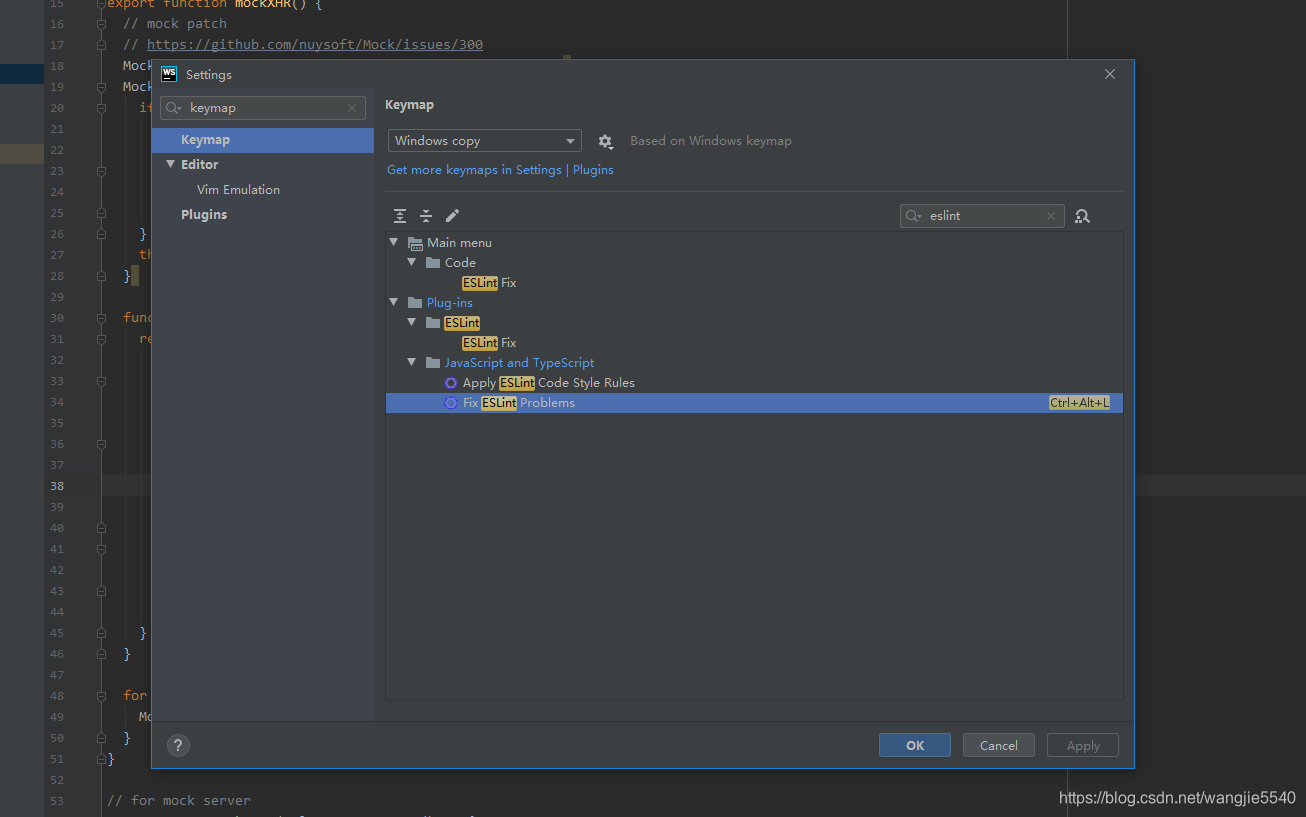Click the settings search field containing keymap
The height and width of the screenshot is (817, 1306).
point(263,108)
